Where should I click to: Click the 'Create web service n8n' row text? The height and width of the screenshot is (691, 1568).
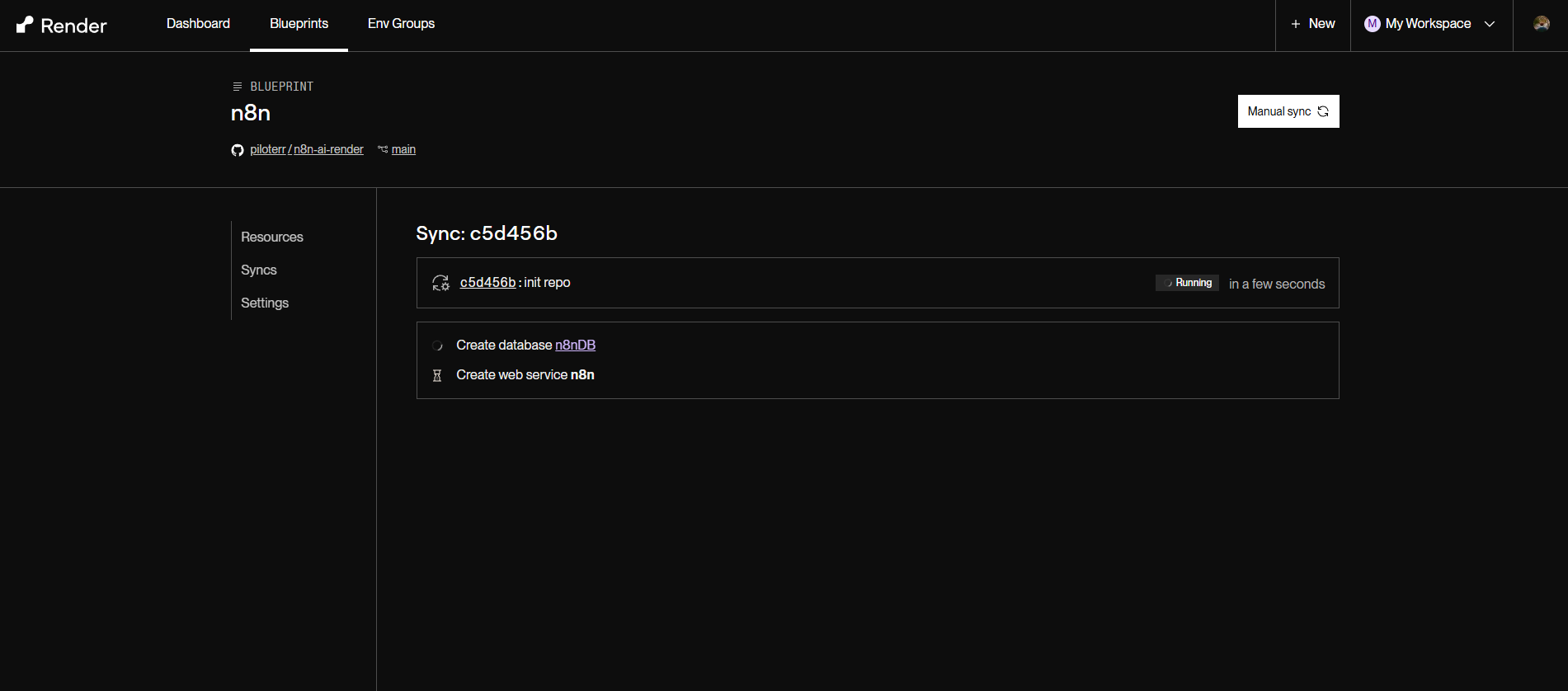(x=525, y=374)
